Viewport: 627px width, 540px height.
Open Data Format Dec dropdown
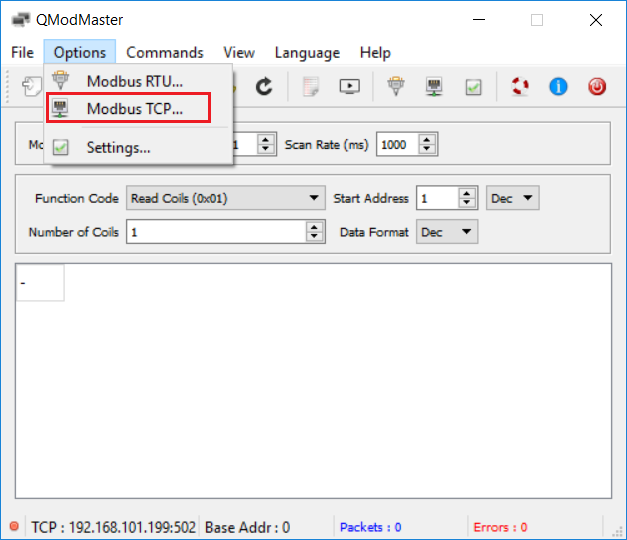tap(447, 232)
